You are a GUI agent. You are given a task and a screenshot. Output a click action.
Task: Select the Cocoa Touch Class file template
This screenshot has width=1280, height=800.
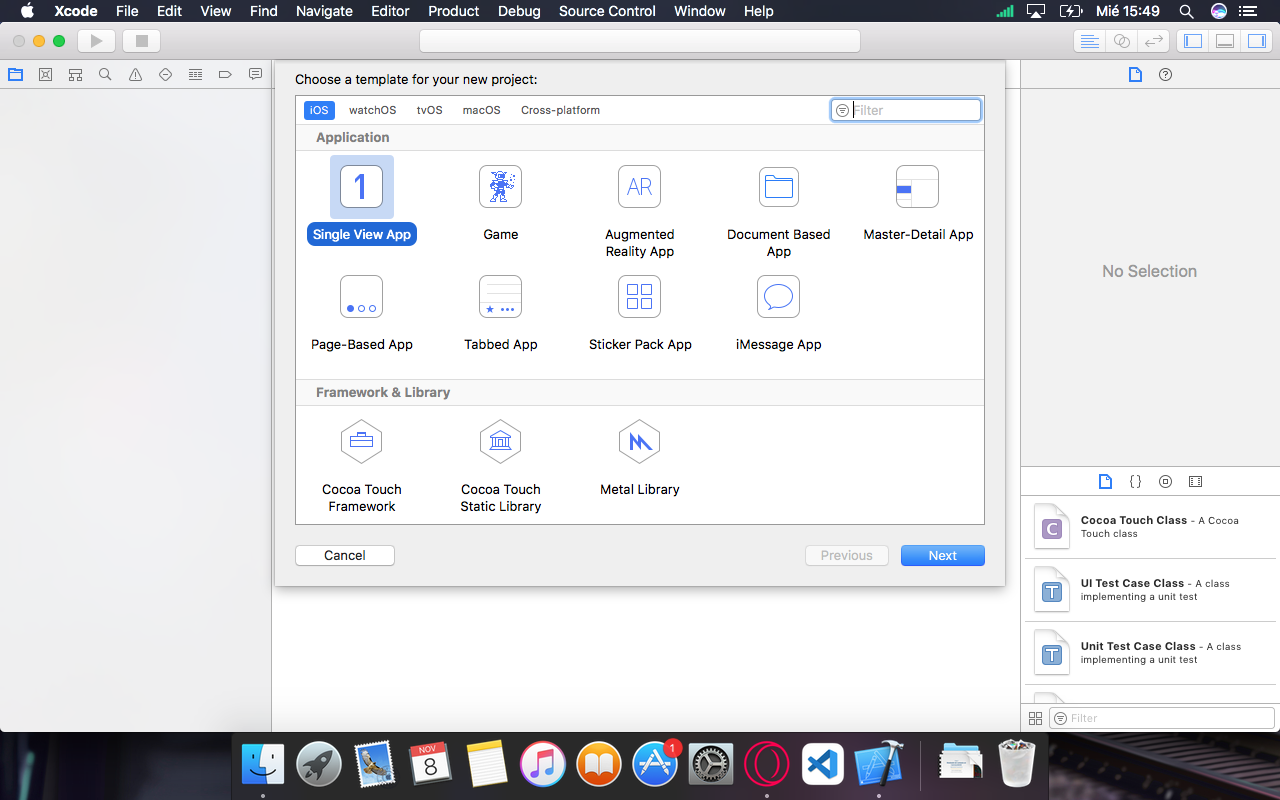pyautogui.click(x=1149, y=527)
